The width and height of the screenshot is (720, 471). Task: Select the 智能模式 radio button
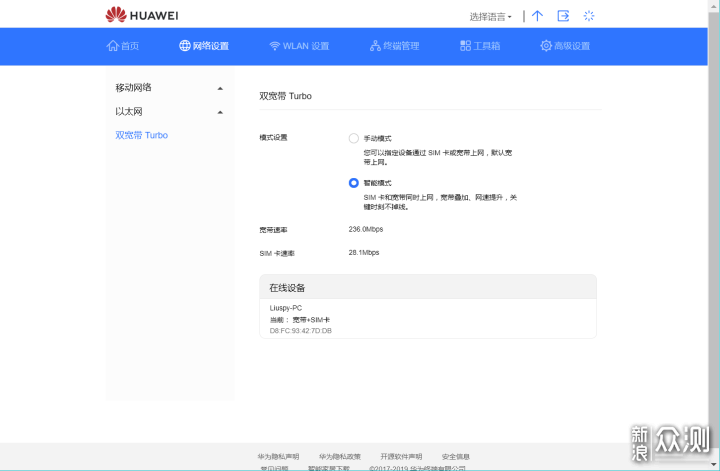pos(353,183)
